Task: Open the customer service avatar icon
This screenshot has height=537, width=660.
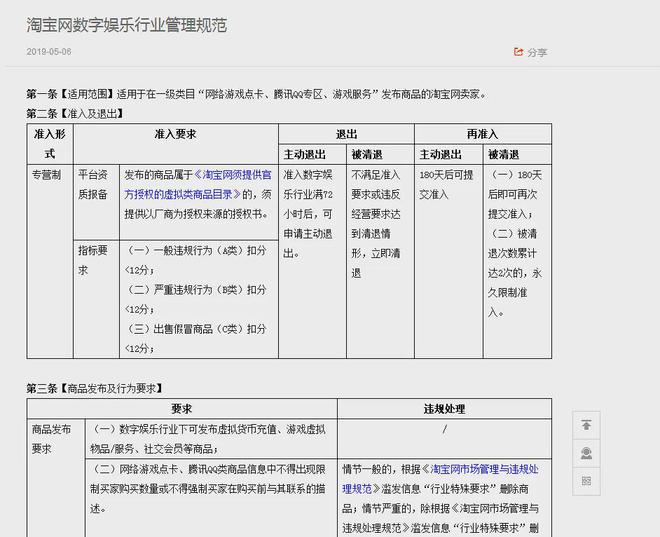Action: coord(586,453)
